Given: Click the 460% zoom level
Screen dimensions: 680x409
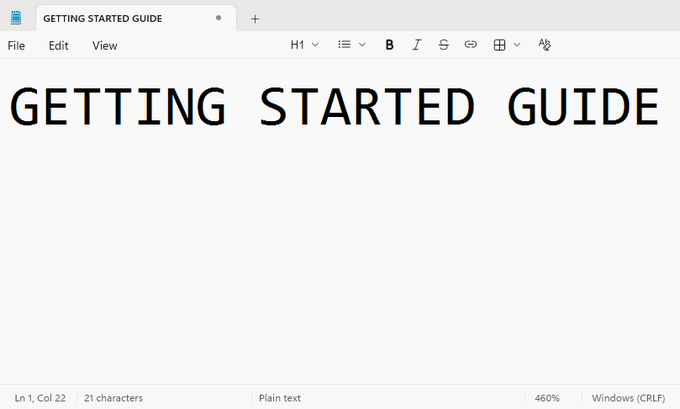Looking at the screenshot, I should point(547,398).
